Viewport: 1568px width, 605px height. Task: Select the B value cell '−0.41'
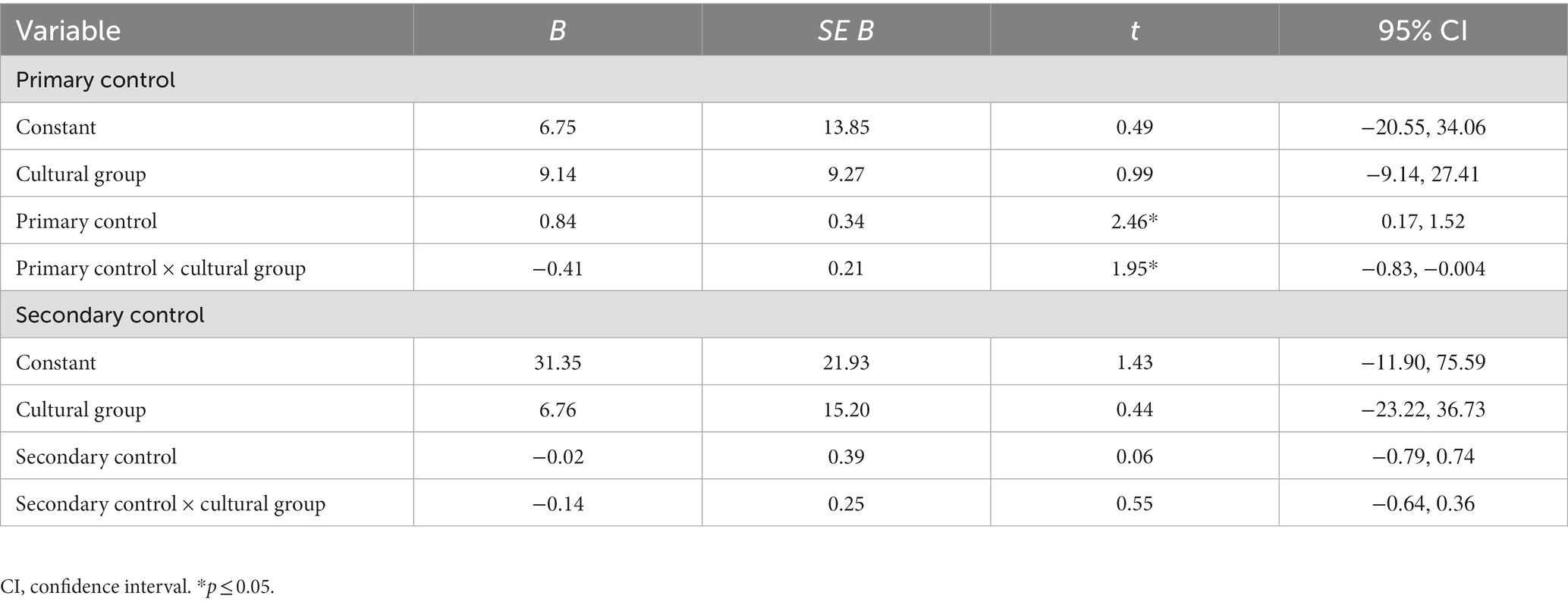coord(558,268)
